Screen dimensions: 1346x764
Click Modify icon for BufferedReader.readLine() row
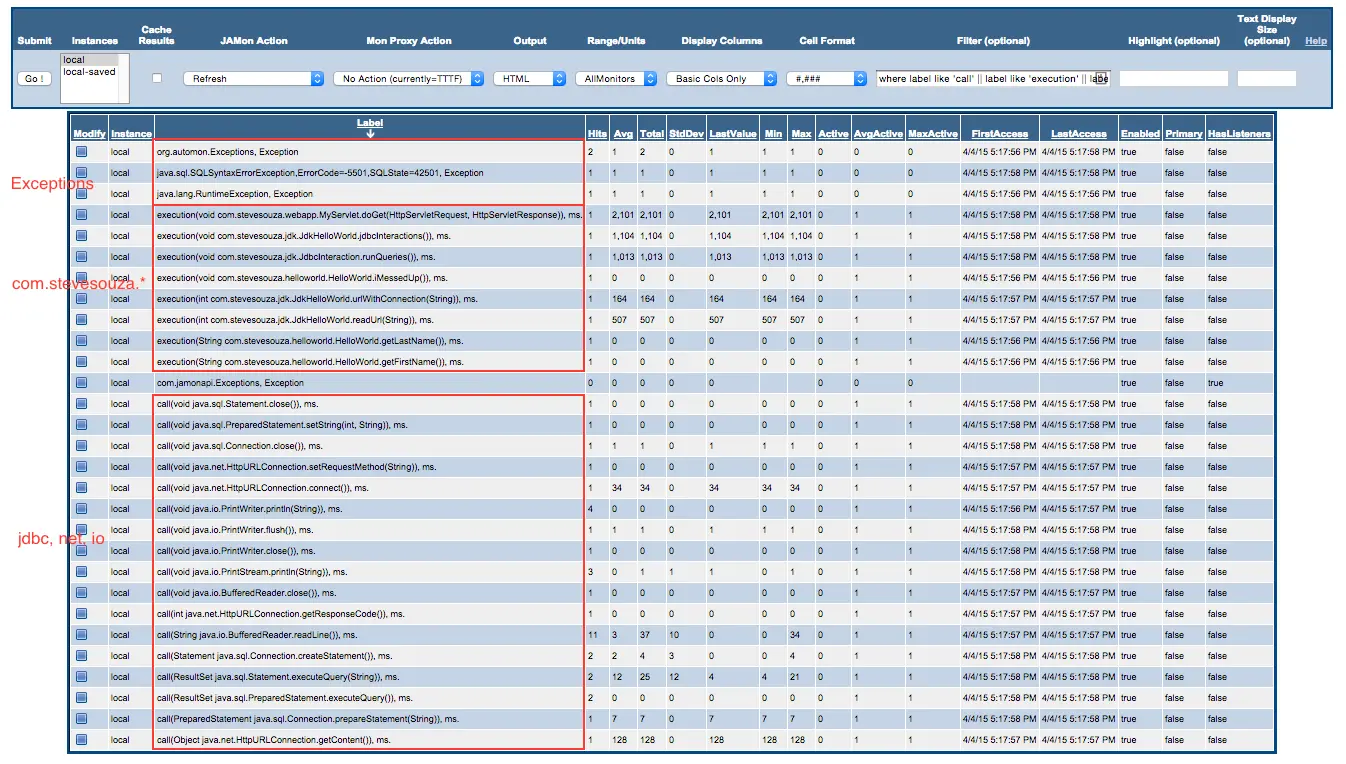tap(82, 635)
